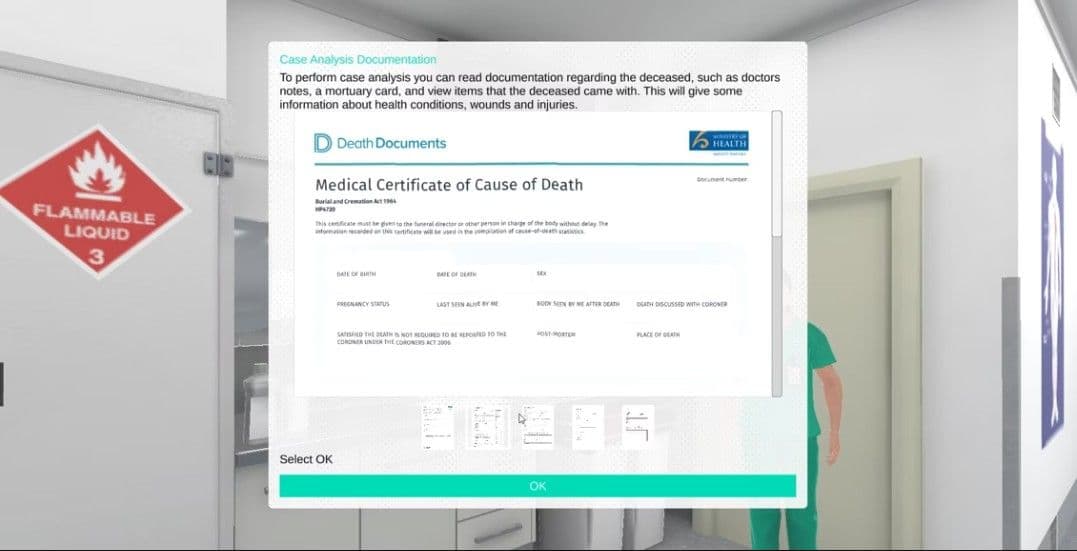Screen dimensions: 1077x551
Task: Click the Date of Birth field
Action: (x=356, y=274)
